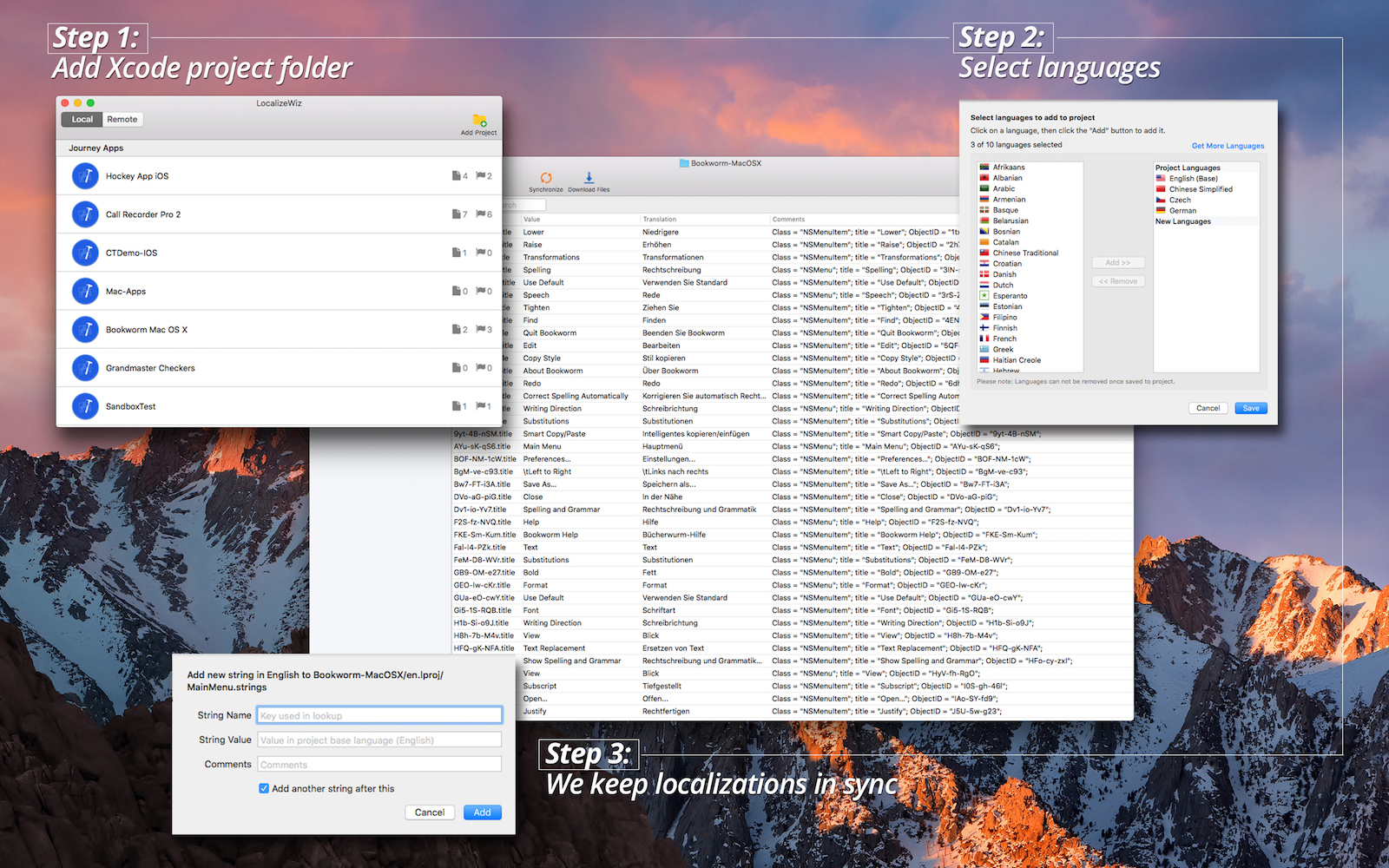Select the Local tab
Screen dimensions: 1389x868
pyautogui.click(x=82, y=120)
